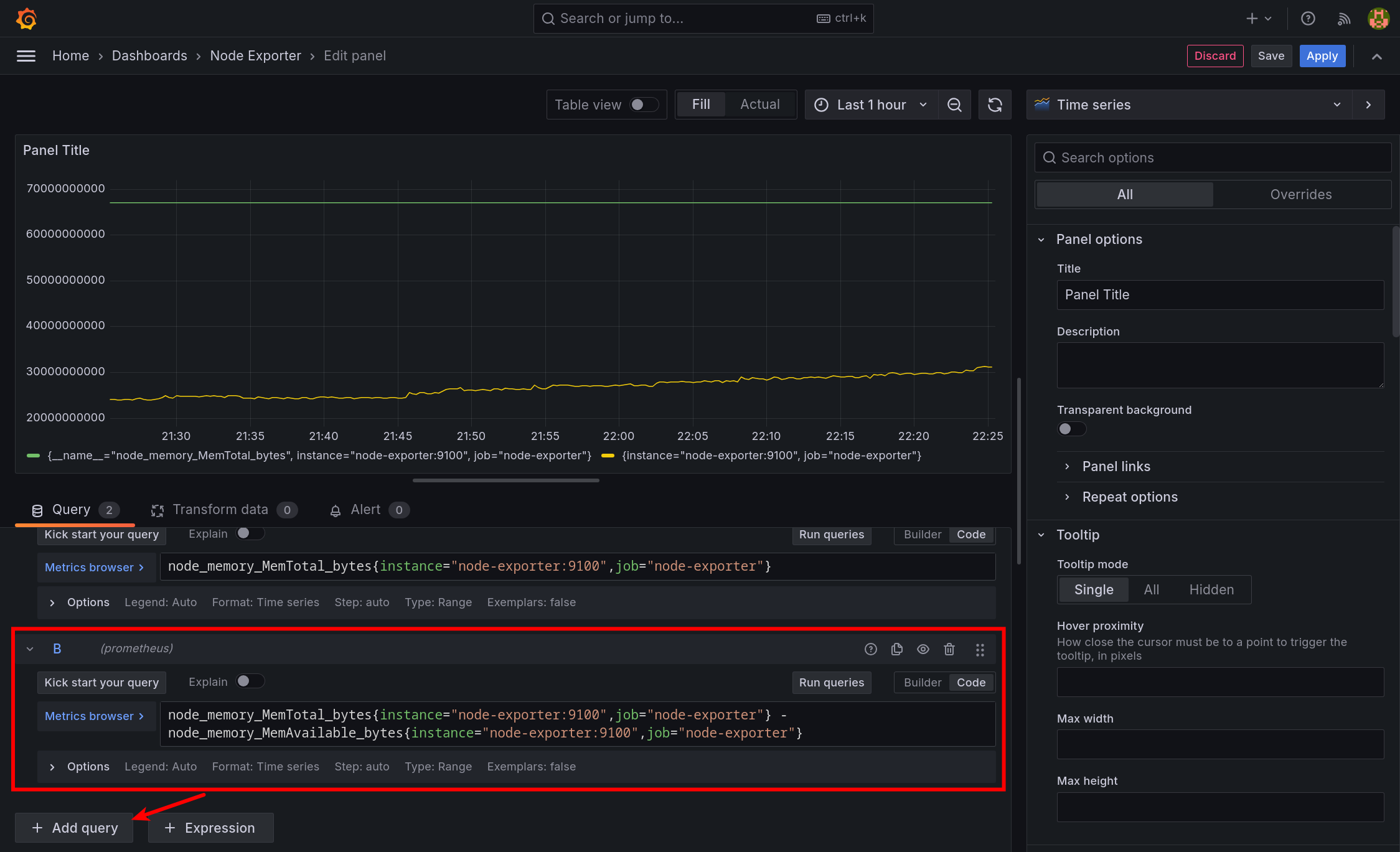Click Kick start your query in query B
Image resolution: width=1400 pixels, height=852 pixels.
(x=101, y=683)
